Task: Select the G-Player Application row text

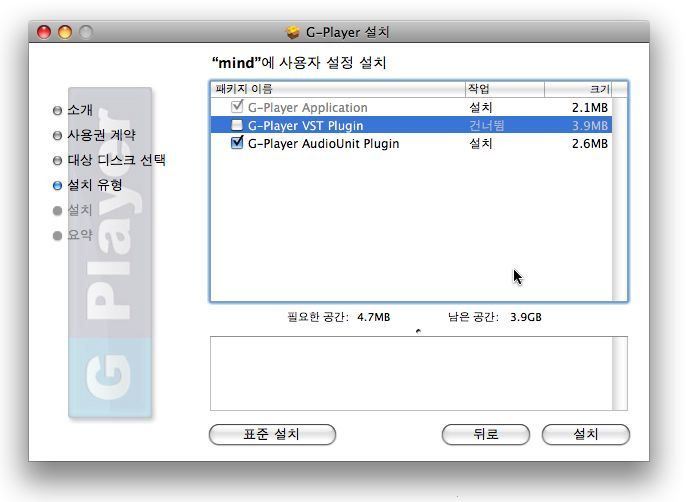Action: click(308, 108)
